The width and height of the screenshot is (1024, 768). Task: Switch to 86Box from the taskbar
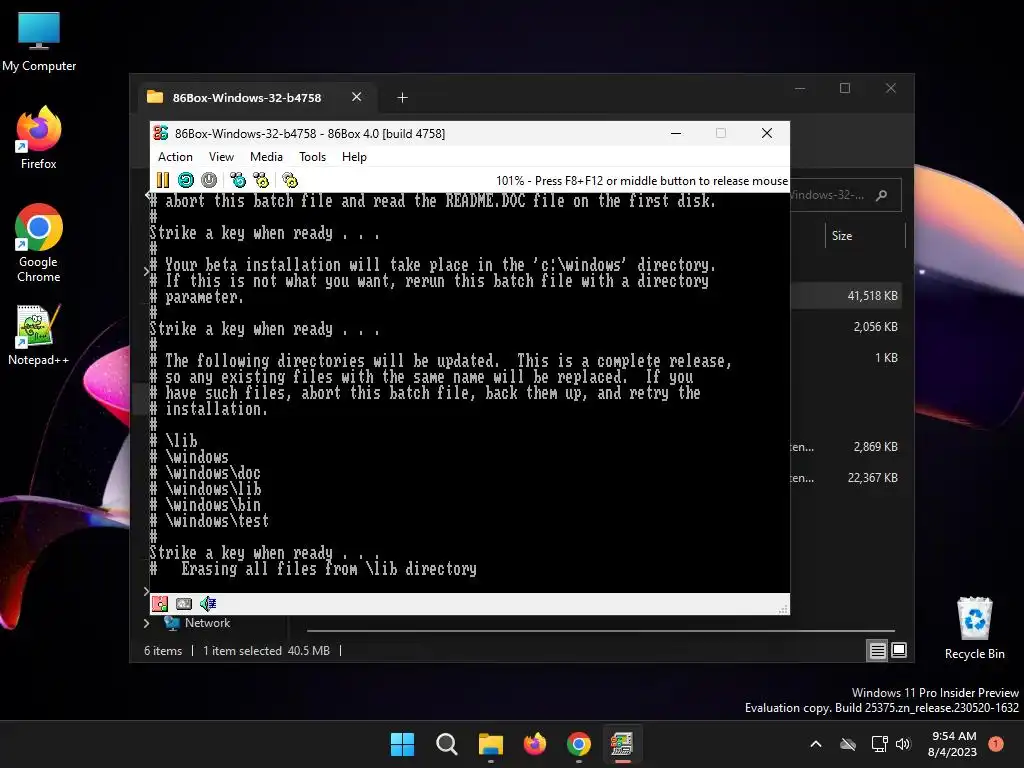click(x=622, y=744)
